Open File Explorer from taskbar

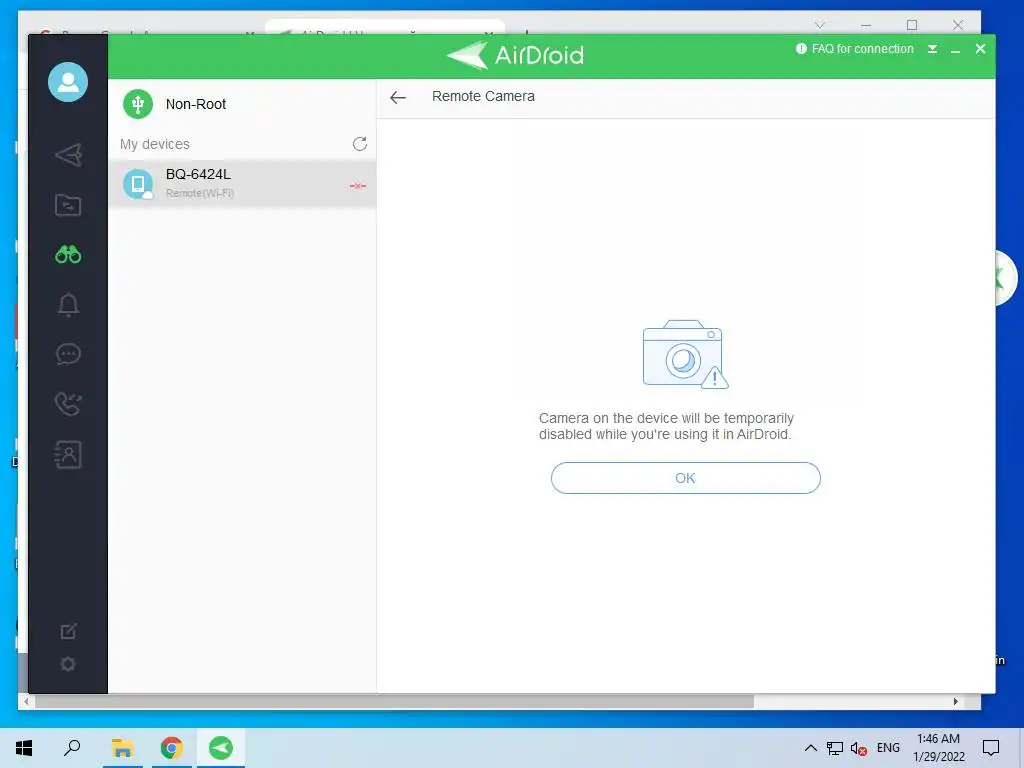pyautogui.click(x=122, y=748)
